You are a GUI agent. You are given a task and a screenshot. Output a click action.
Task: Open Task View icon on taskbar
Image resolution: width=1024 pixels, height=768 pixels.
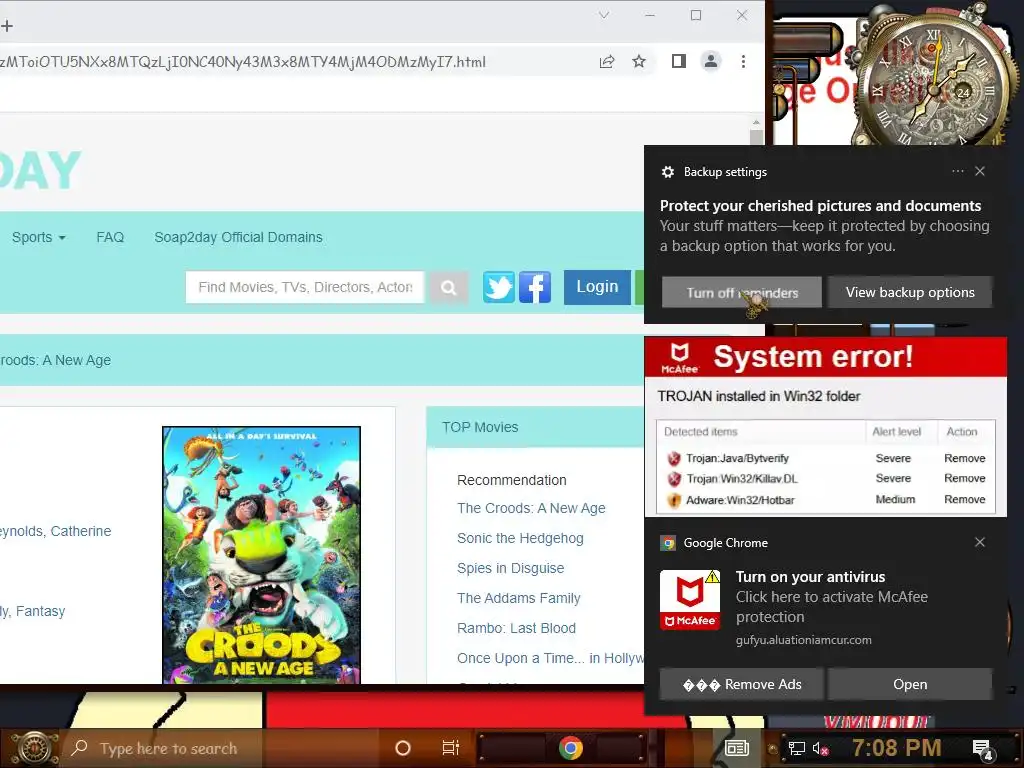click(x=451, y=748)
